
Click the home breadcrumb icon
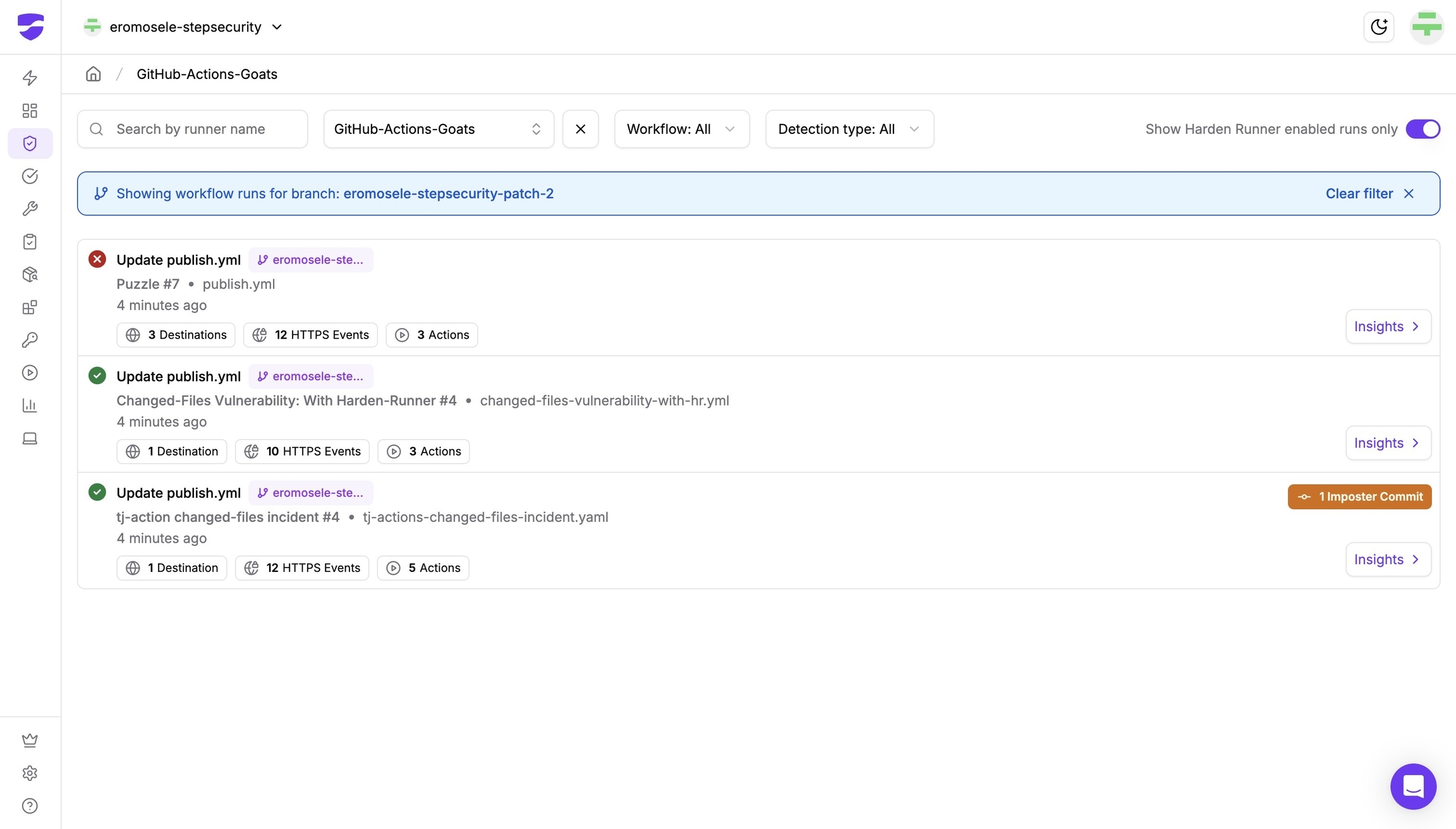tap(93, 74)
